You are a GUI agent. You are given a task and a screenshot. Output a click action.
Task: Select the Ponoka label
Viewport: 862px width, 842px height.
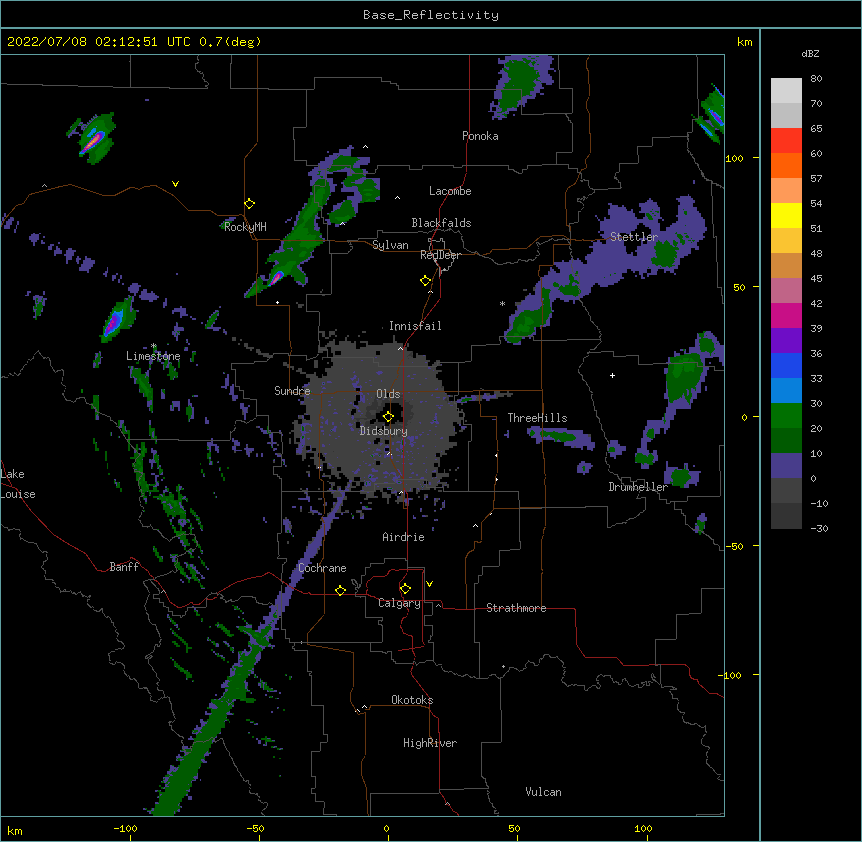click(480, 136)
